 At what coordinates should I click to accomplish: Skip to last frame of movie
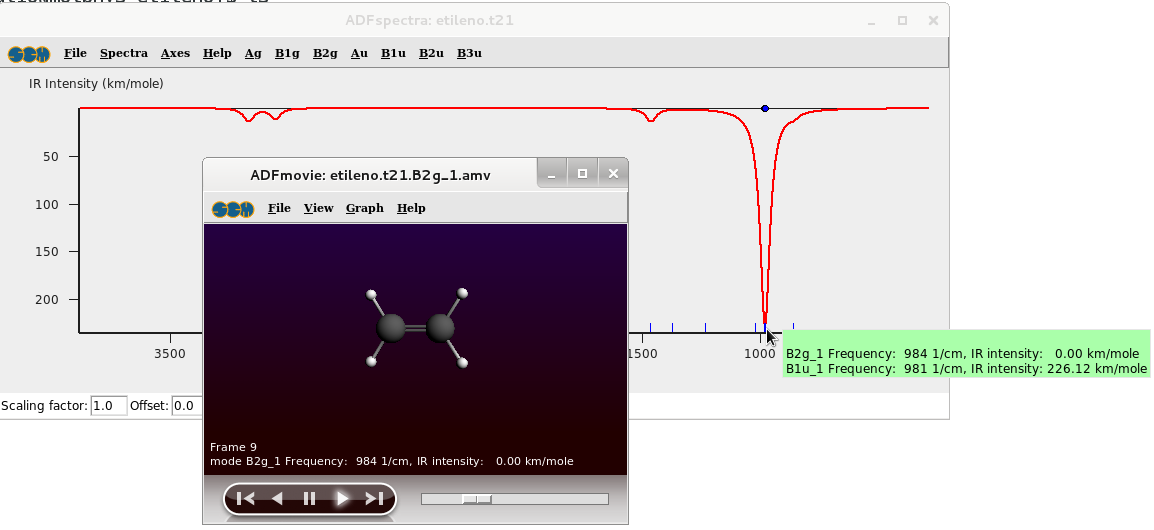pos(374,498)
